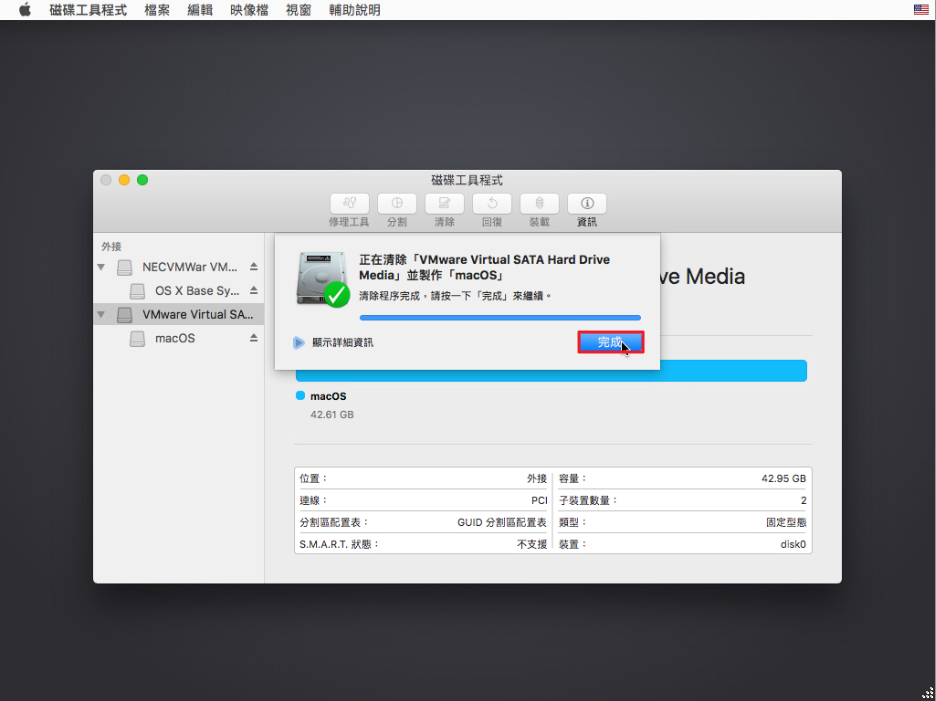This screenshot has width=936, height=701.
Task: Click the yellow minimize window button
Action: point(124,180)
